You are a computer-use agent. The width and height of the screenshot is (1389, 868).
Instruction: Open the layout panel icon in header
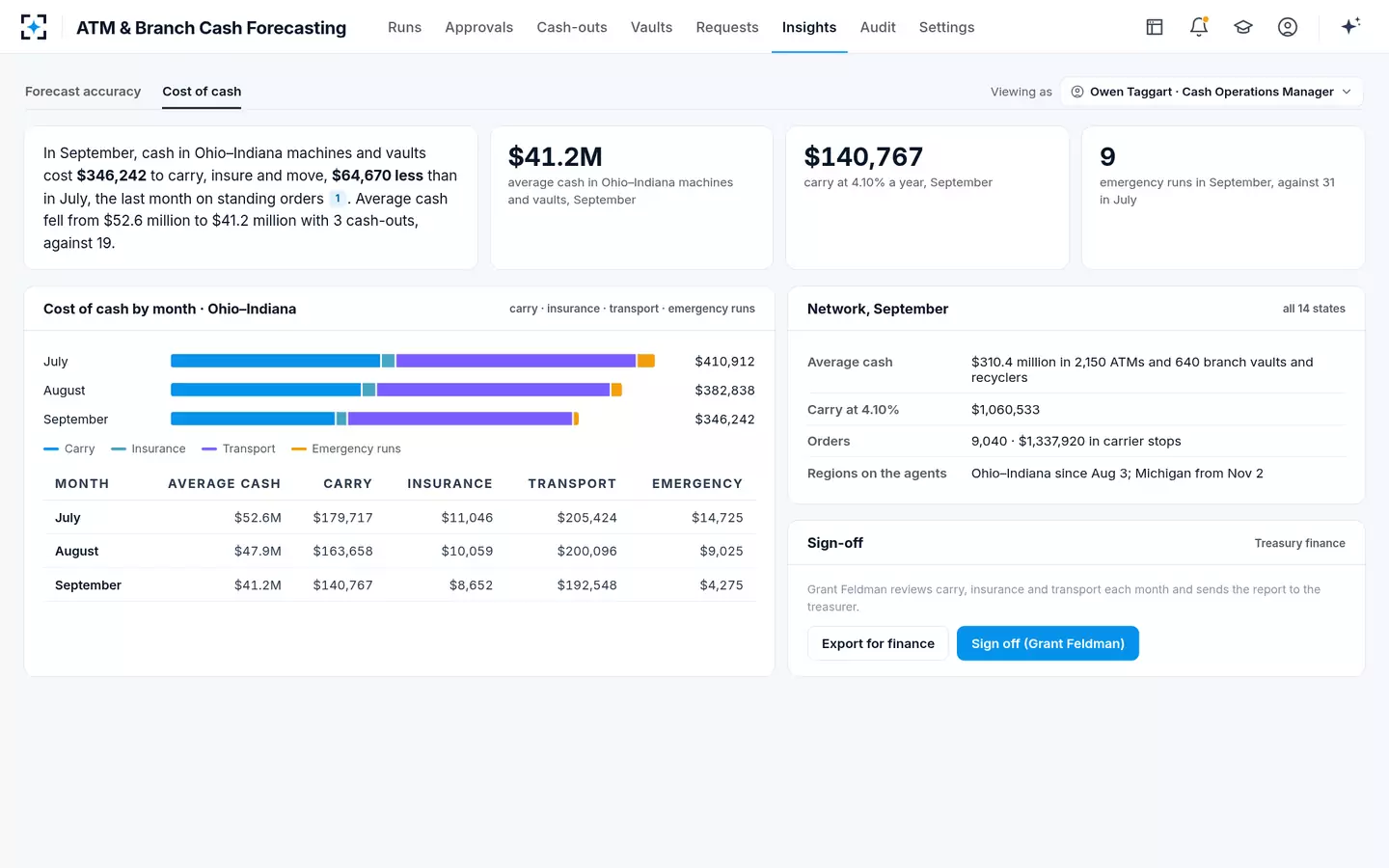[x=1155, y=27]
